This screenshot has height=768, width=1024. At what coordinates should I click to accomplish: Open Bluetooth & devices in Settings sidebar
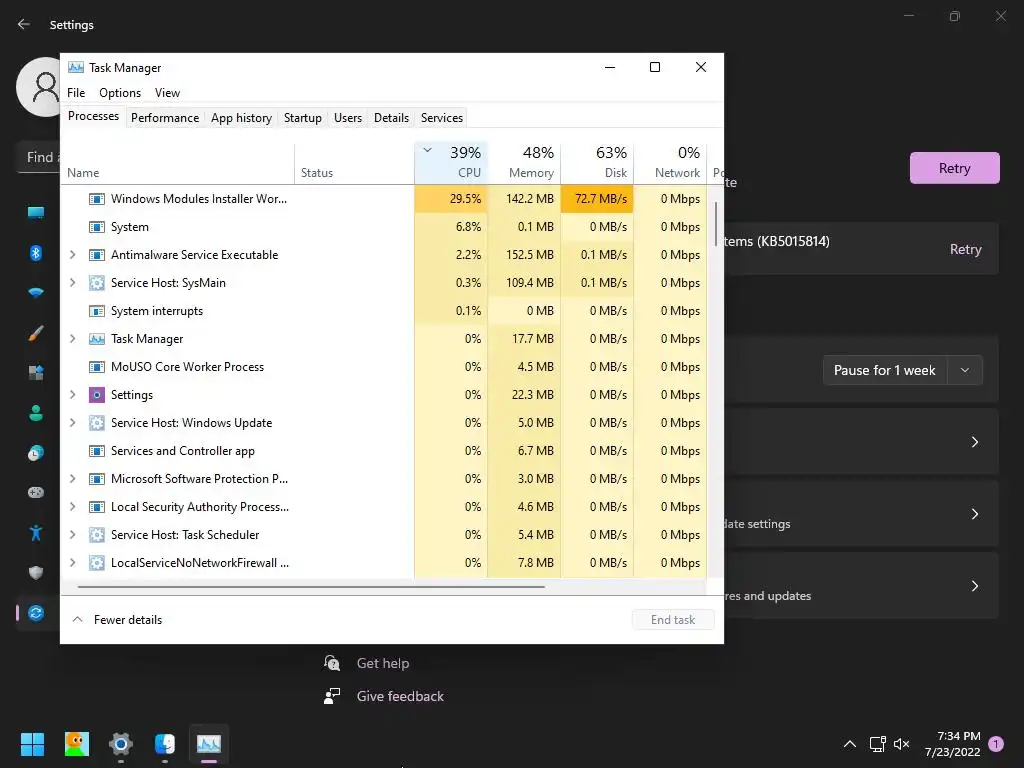click(x=36, y=253)
